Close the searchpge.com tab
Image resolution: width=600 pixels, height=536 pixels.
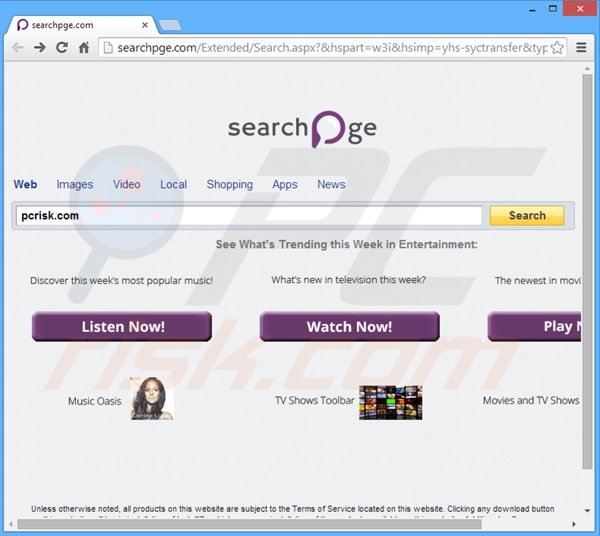point(145,25)
